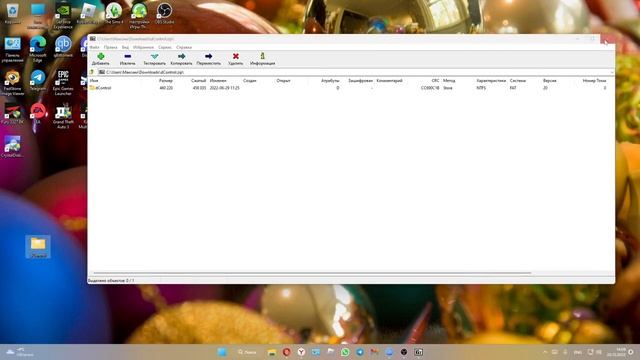Click the 2022-06-29 modified date cell
The width and height of the screenshot is (640, 360).
[x=224, y=88]
